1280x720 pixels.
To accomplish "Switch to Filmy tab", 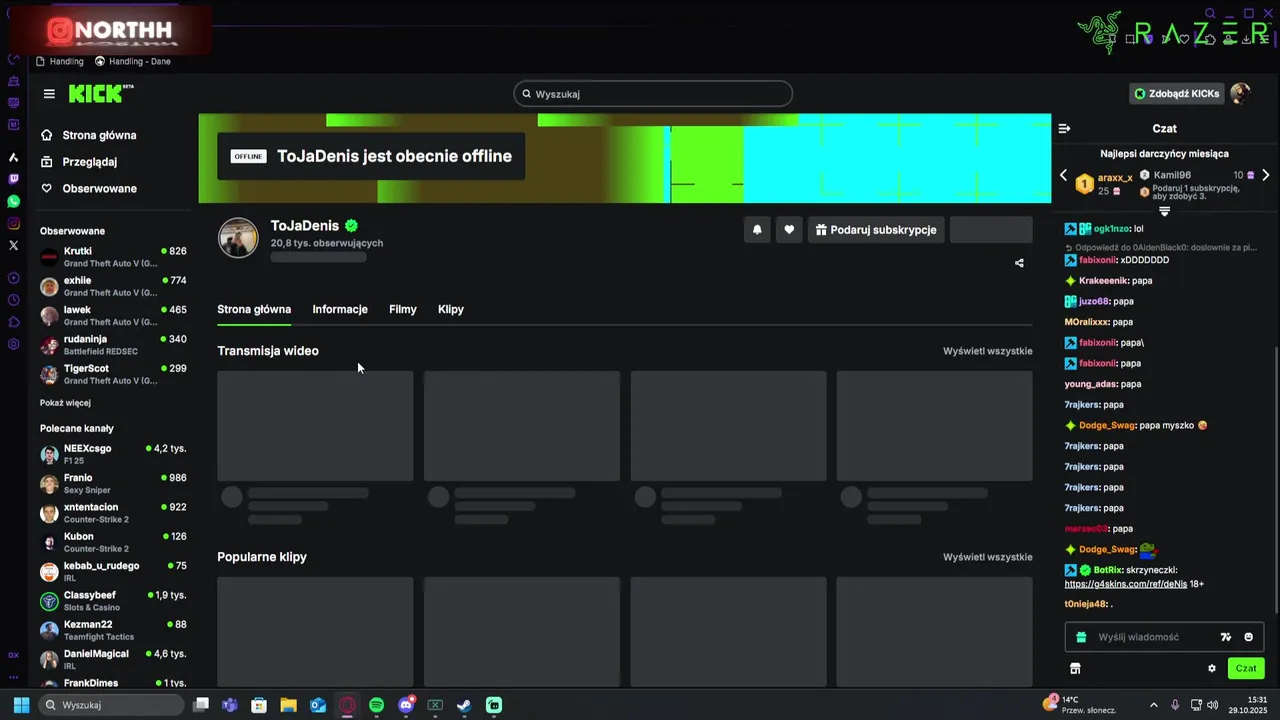I will tap(403, 310).
